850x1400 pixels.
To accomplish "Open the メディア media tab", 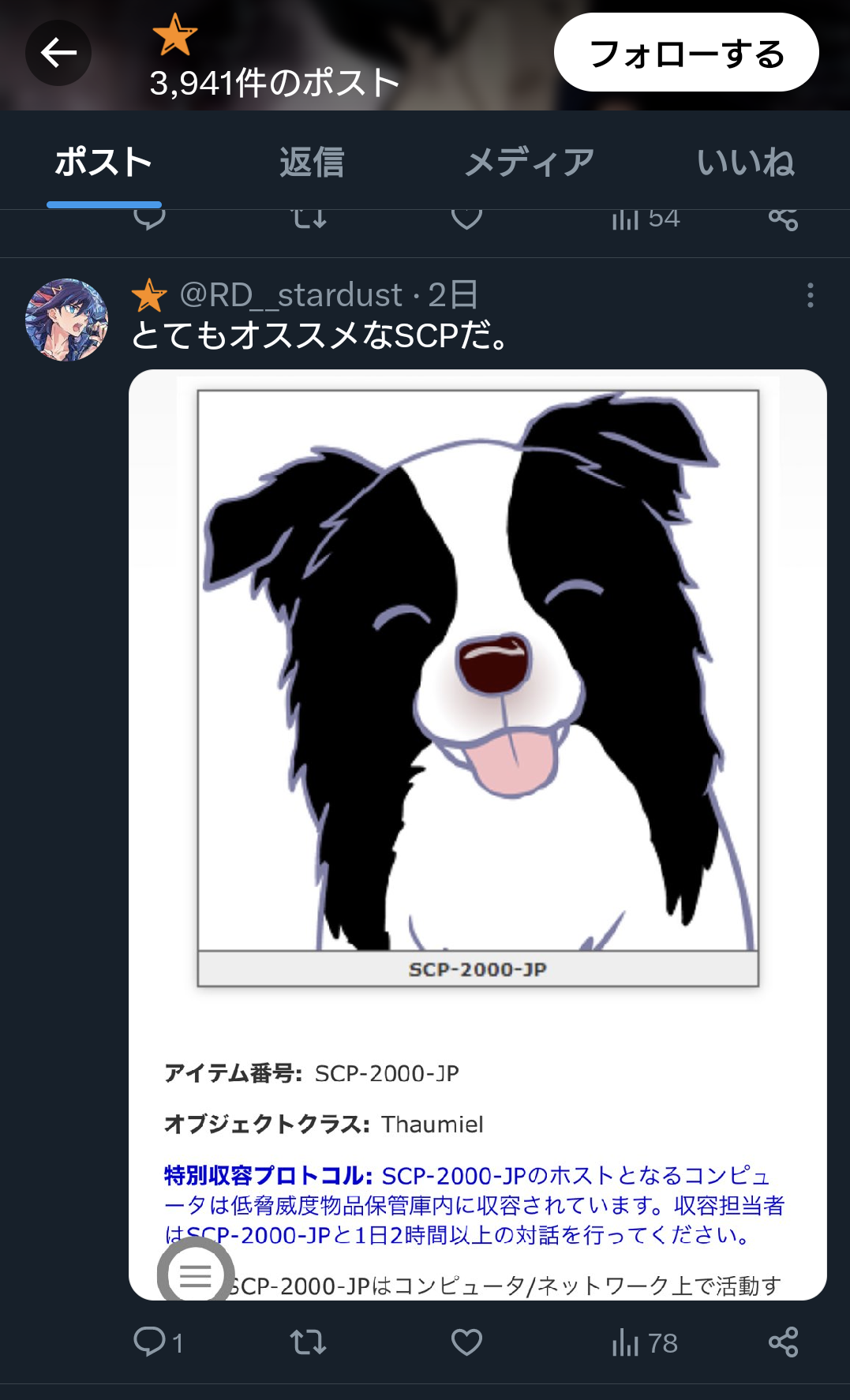I will [529, 163].
